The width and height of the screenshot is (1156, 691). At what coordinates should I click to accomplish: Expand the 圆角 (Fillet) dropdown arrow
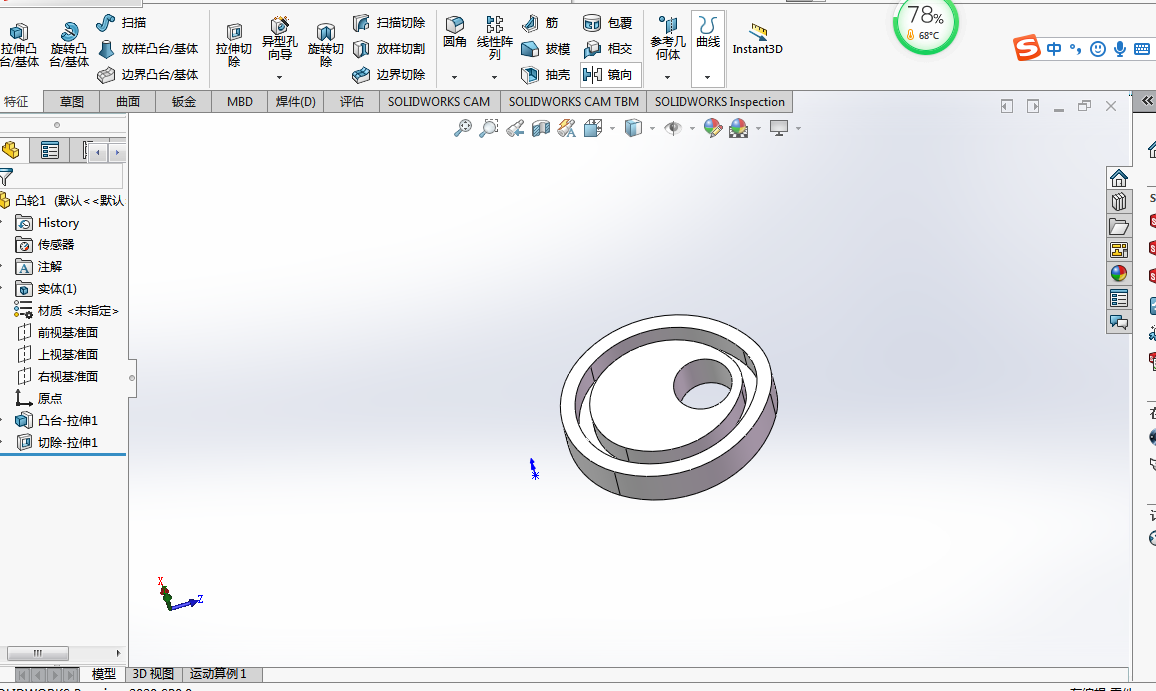[x=454, y=77]
